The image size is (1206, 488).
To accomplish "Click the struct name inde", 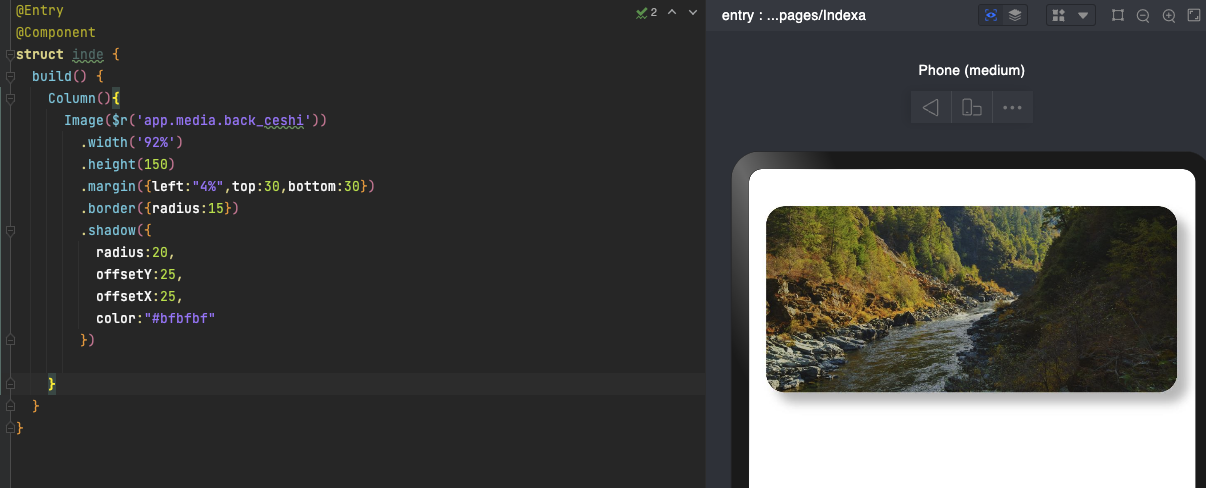I will tap(88, 55).
